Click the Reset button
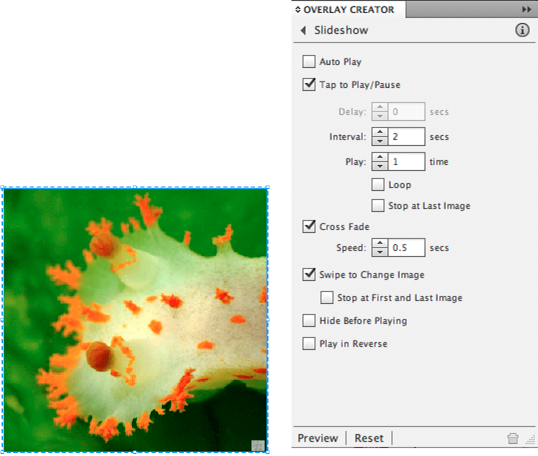The width and height of the screenshot is (538, 456). point(369,438)
